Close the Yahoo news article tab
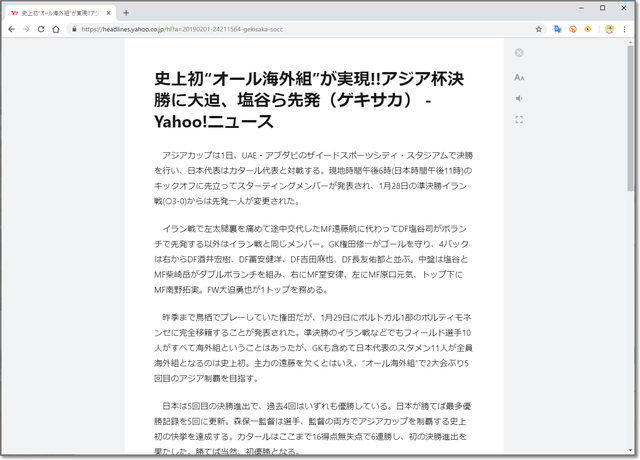 tap(109, 12)
